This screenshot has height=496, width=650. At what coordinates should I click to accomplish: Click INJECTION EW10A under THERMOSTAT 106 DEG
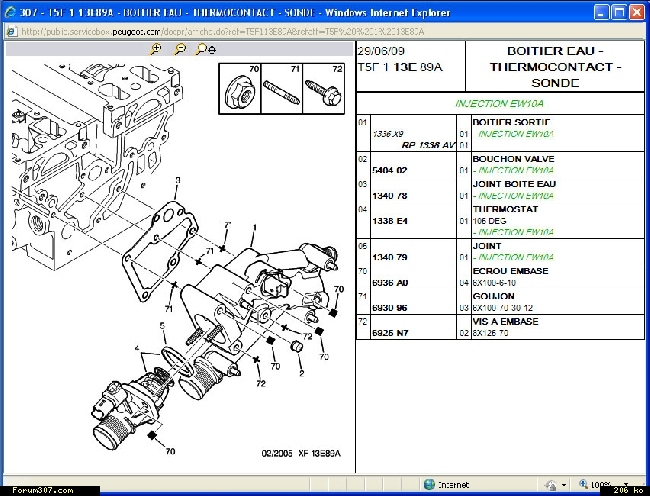(514, 232)
